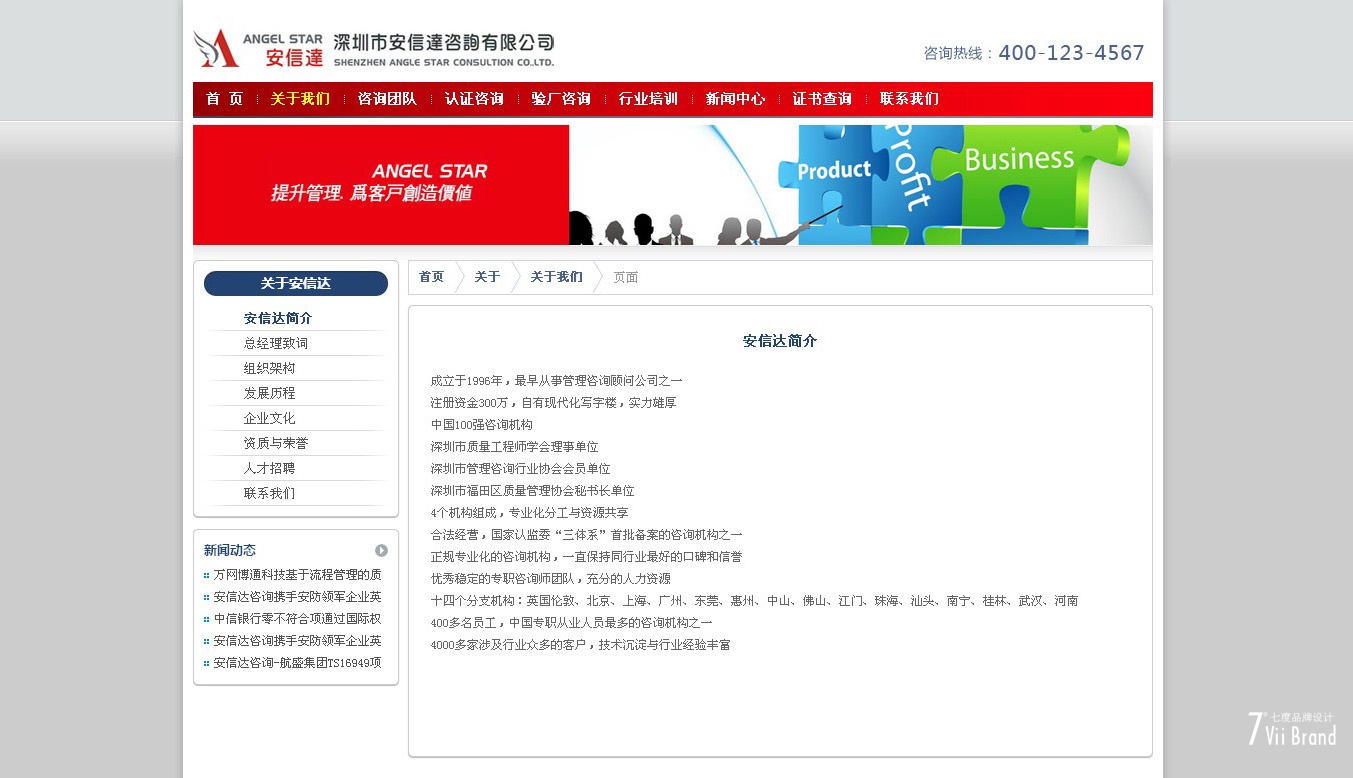The height and width of the screenshot is (778, 1353).
Task: Open the 万网博通科技 news article link
Action: (297, 575)
